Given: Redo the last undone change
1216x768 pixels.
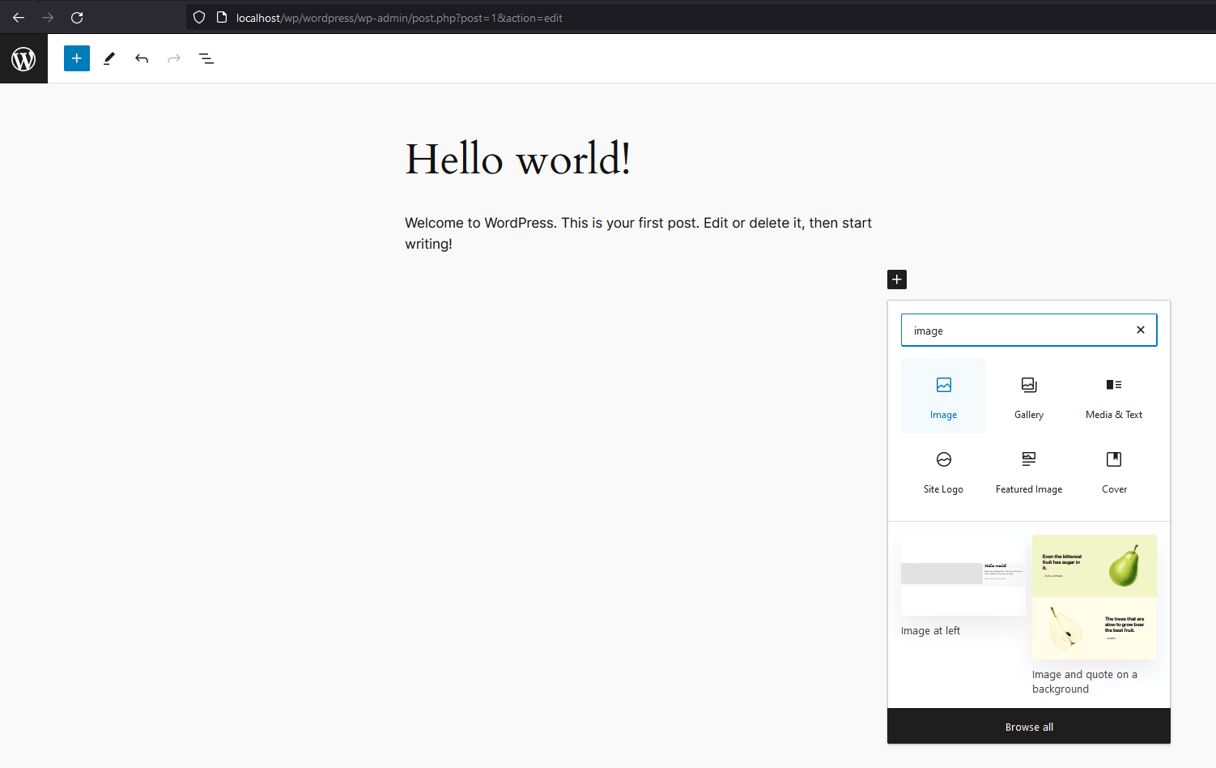Looking at the screenshot, I should click(173, 58).
